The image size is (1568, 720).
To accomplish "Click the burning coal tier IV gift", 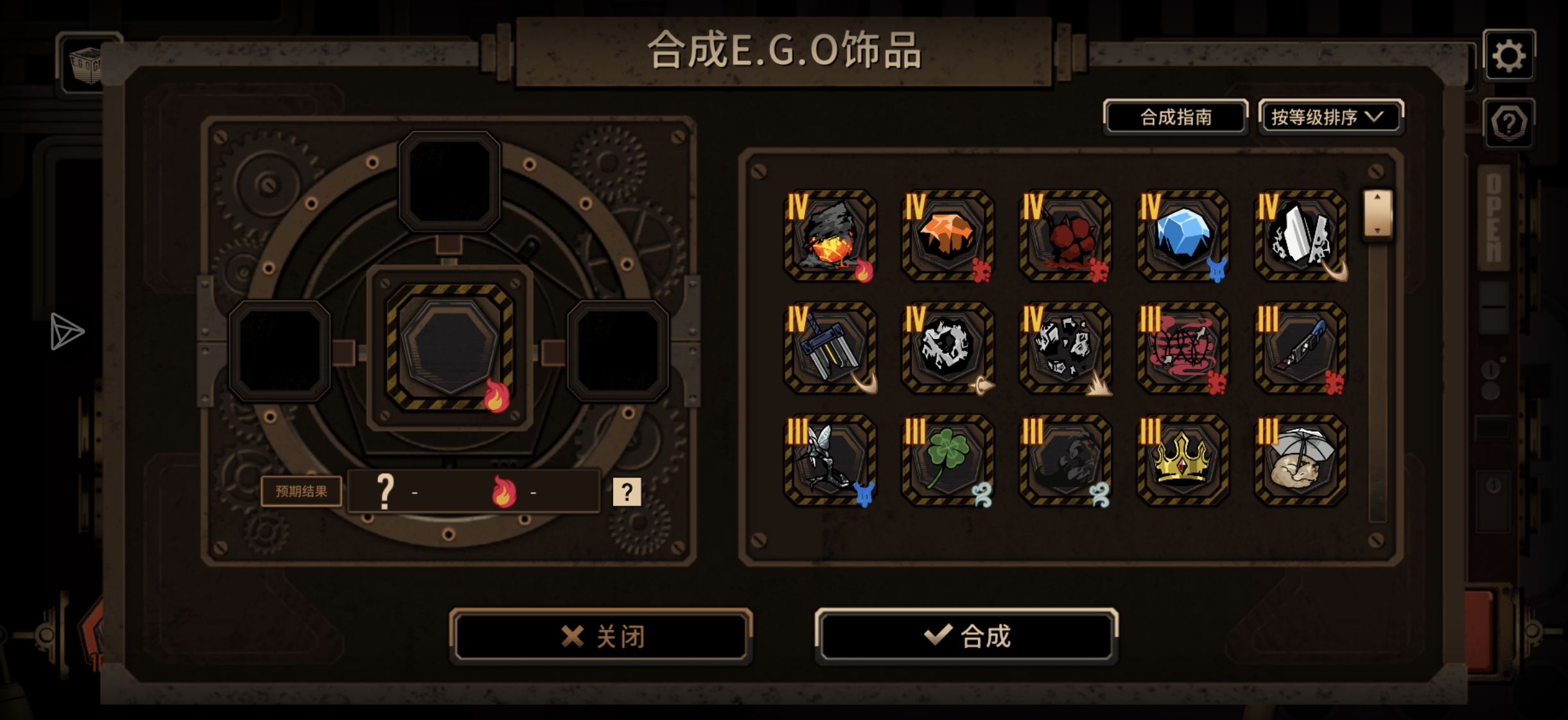I will pyautogui.click(x=830, y=236).
